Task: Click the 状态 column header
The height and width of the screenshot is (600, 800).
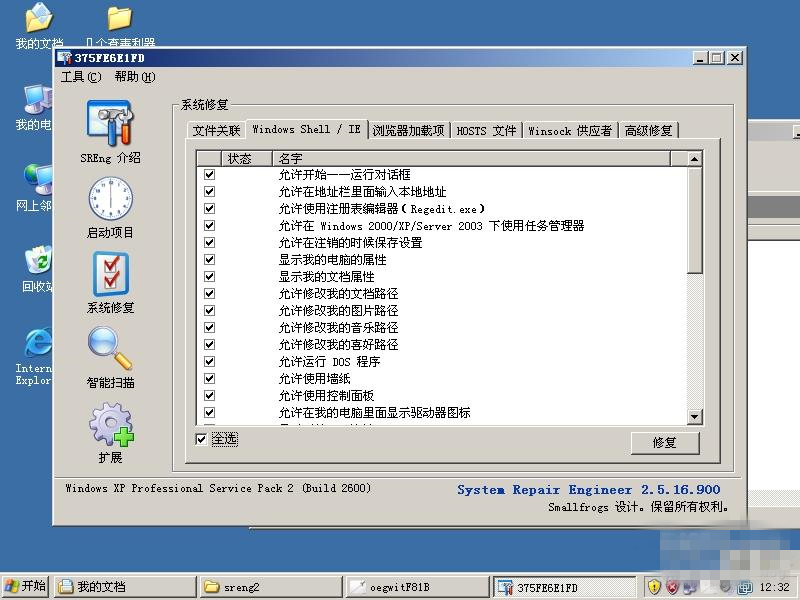Action: pyautogui.click(x=246, y=159)
